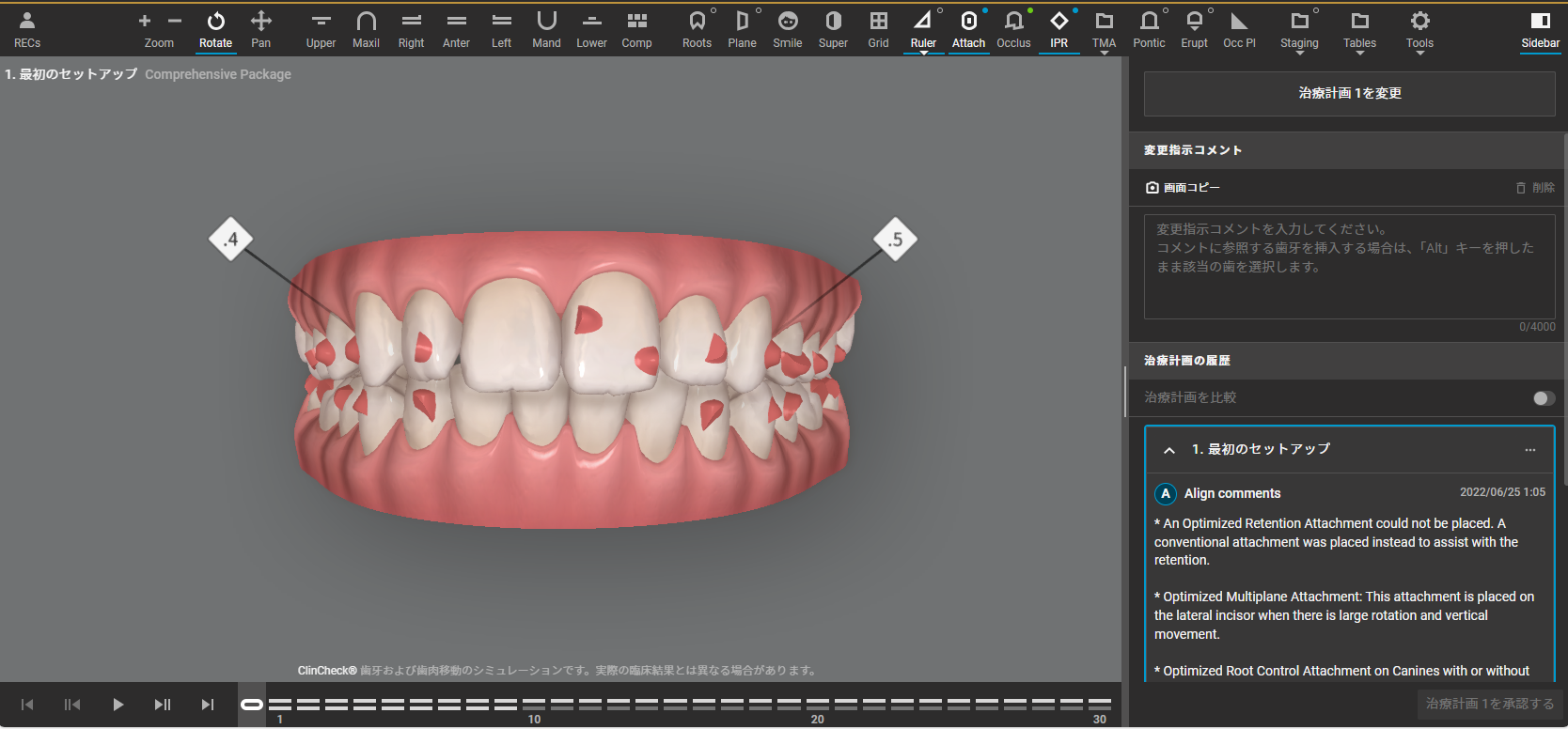Click the 2022/06/25 1:05 timestamp
This screenshot has height=729, width=1568.
pos(1502,492)
